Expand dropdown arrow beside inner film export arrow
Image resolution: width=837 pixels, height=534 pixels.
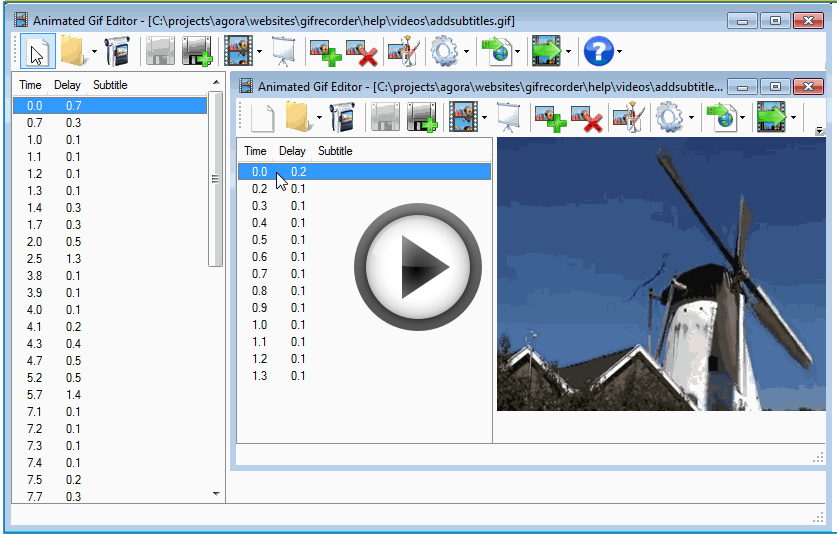click(x=793, y=117)
